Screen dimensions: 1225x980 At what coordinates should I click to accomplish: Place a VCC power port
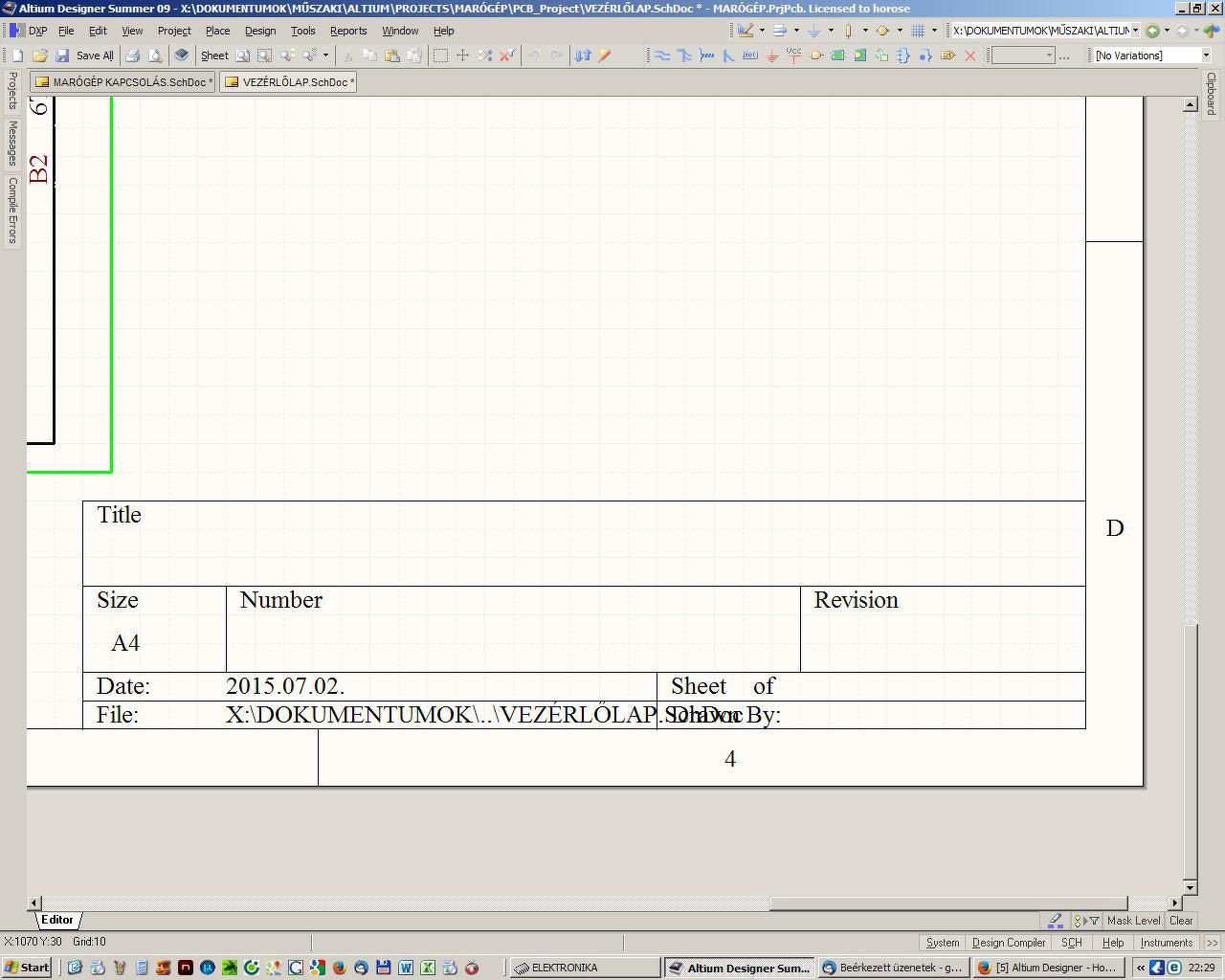point(793,56)
